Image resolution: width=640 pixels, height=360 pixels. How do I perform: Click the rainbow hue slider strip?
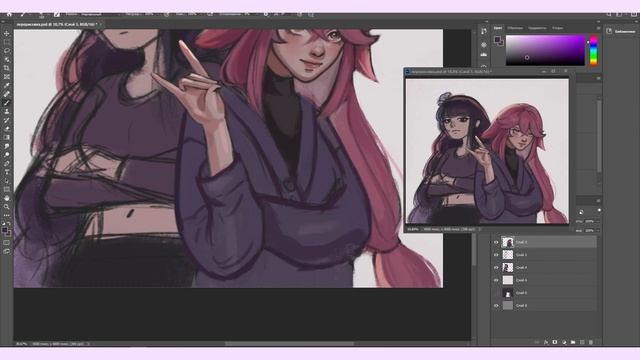(x=593, y=50)
